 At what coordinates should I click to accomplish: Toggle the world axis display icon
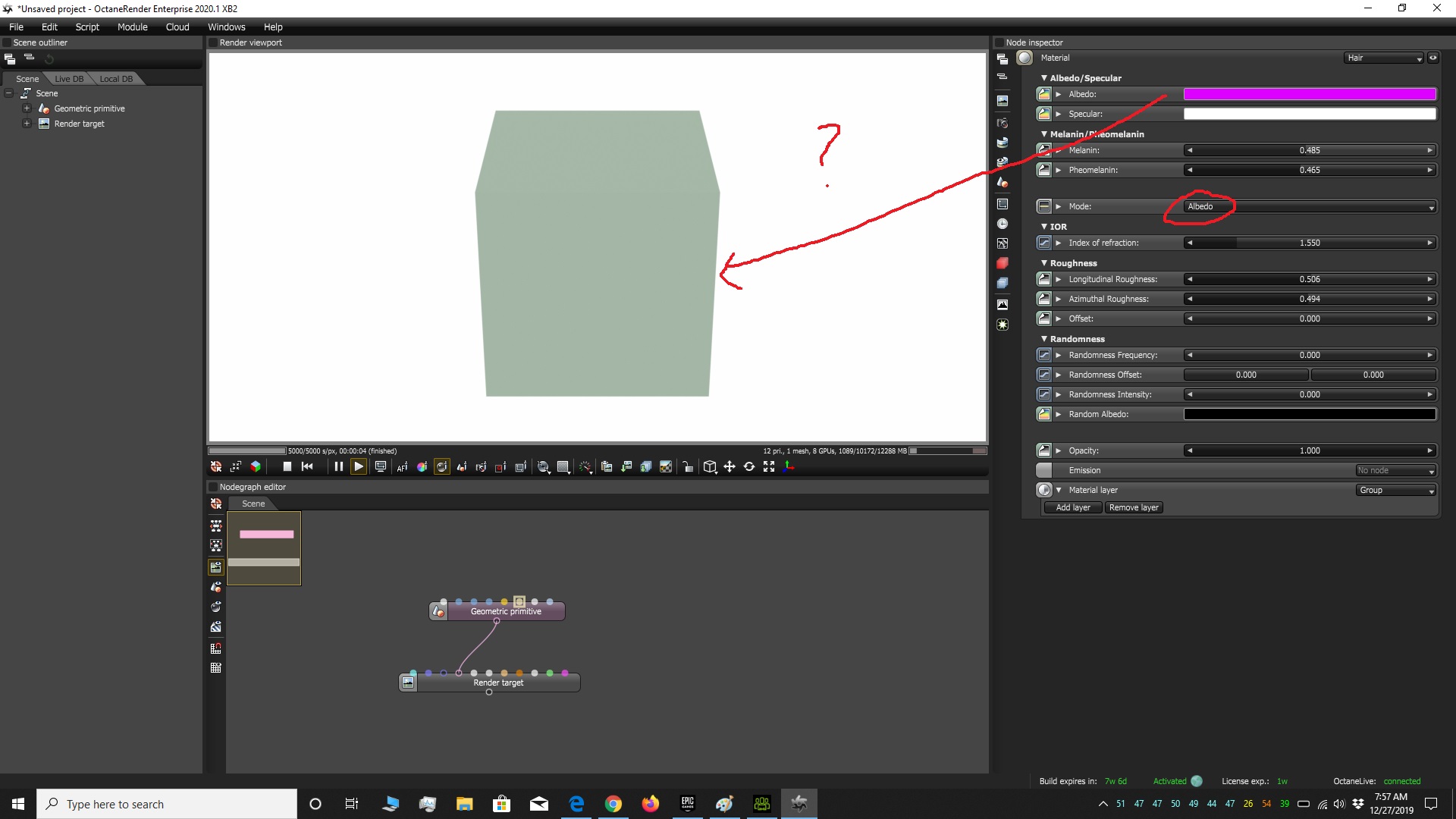789,467
